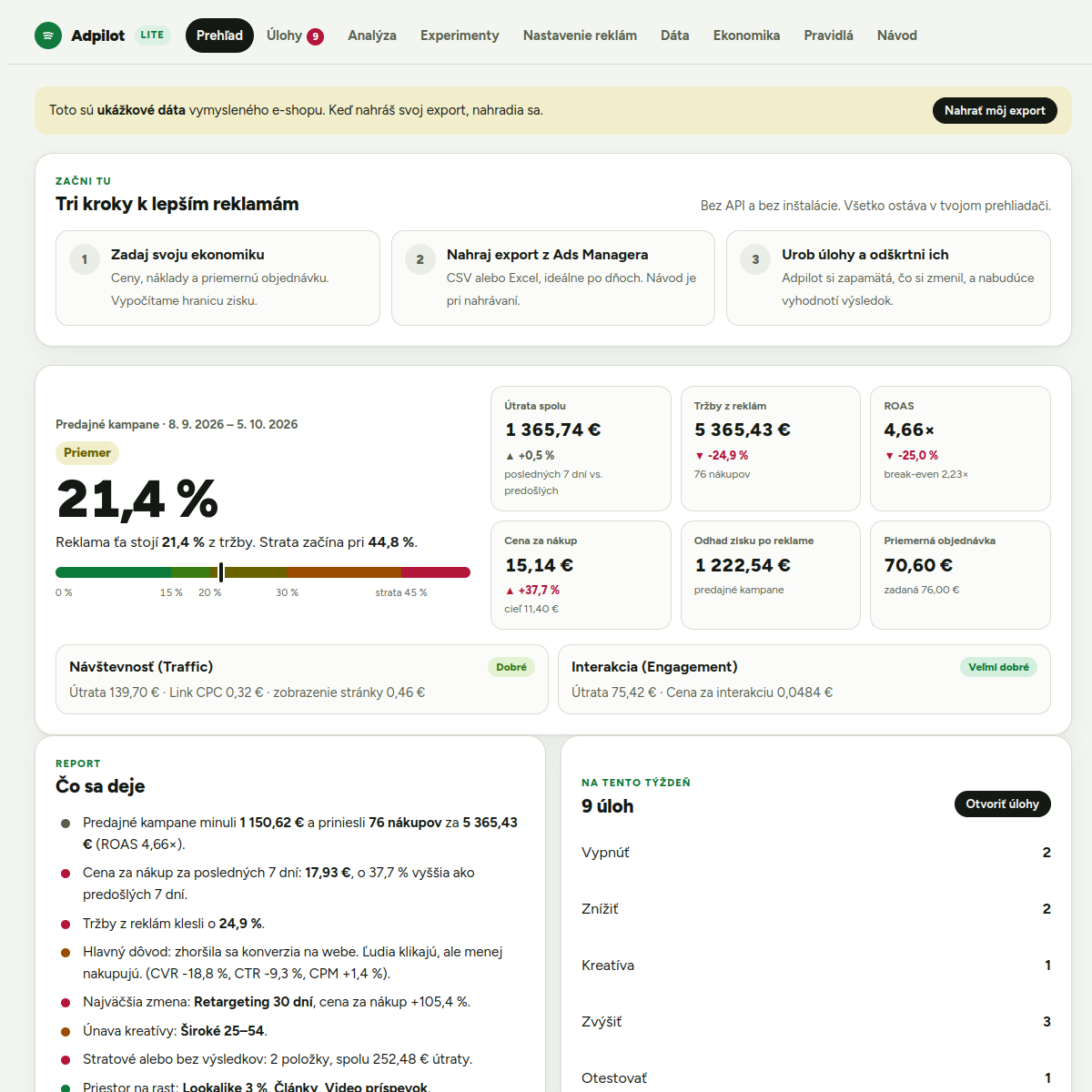Screen dimensions: 1092x1092
Task: Click step number 1 circle
Action: pyautogui.click(x=85, y=259)
